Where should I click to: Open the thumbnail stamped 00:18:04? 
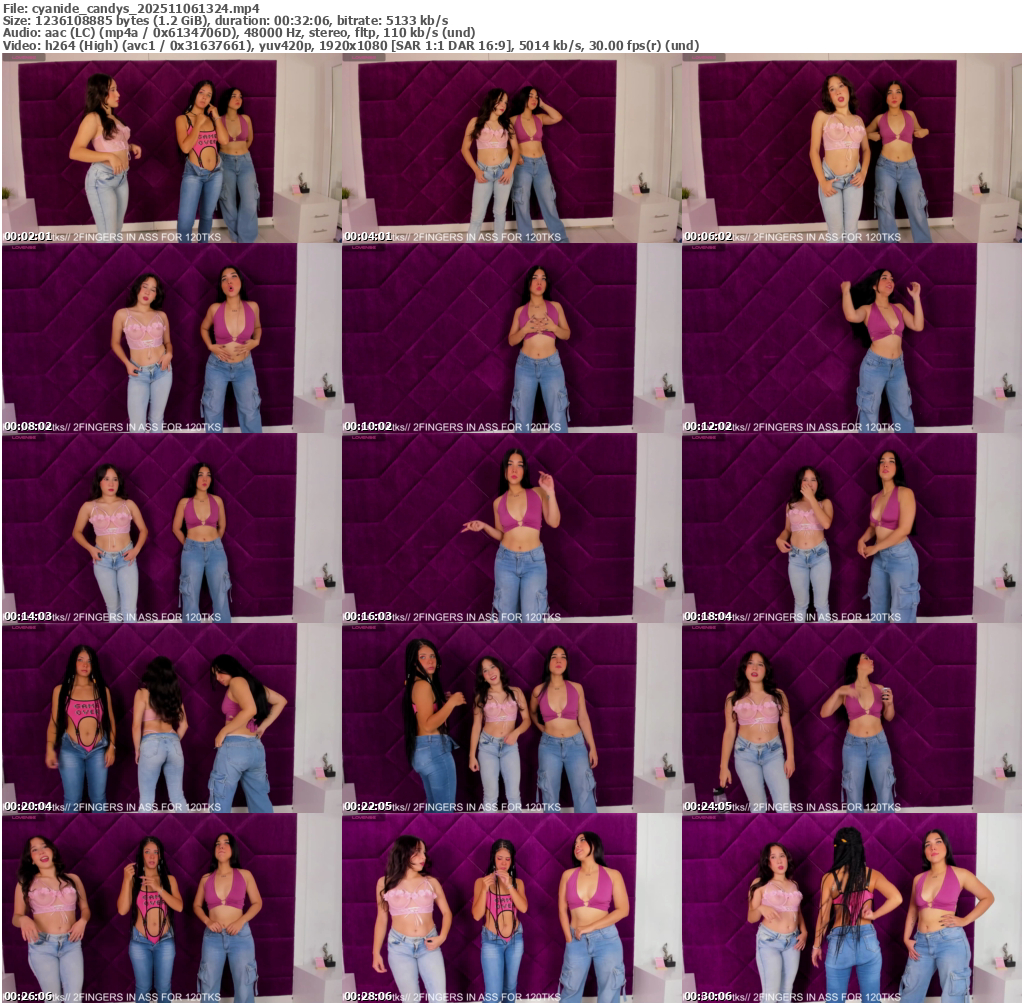pos(852,528)
